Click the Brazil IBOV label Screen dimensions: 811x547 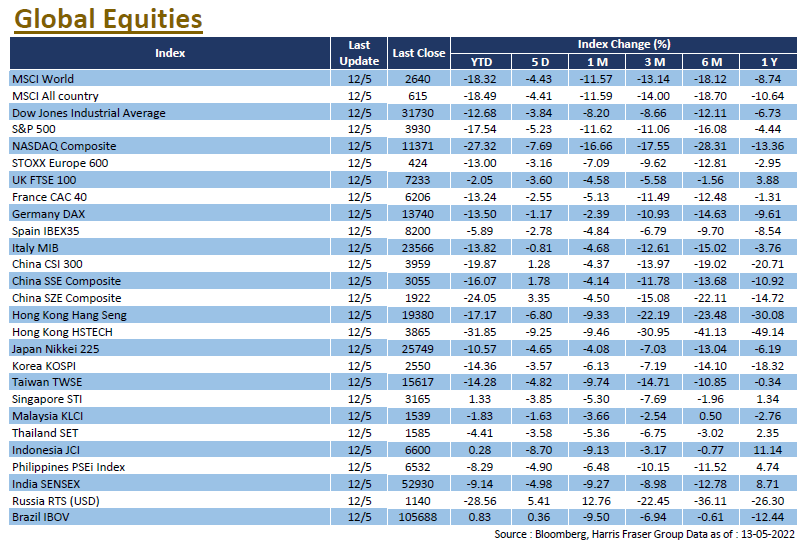(x=40, y=517)
